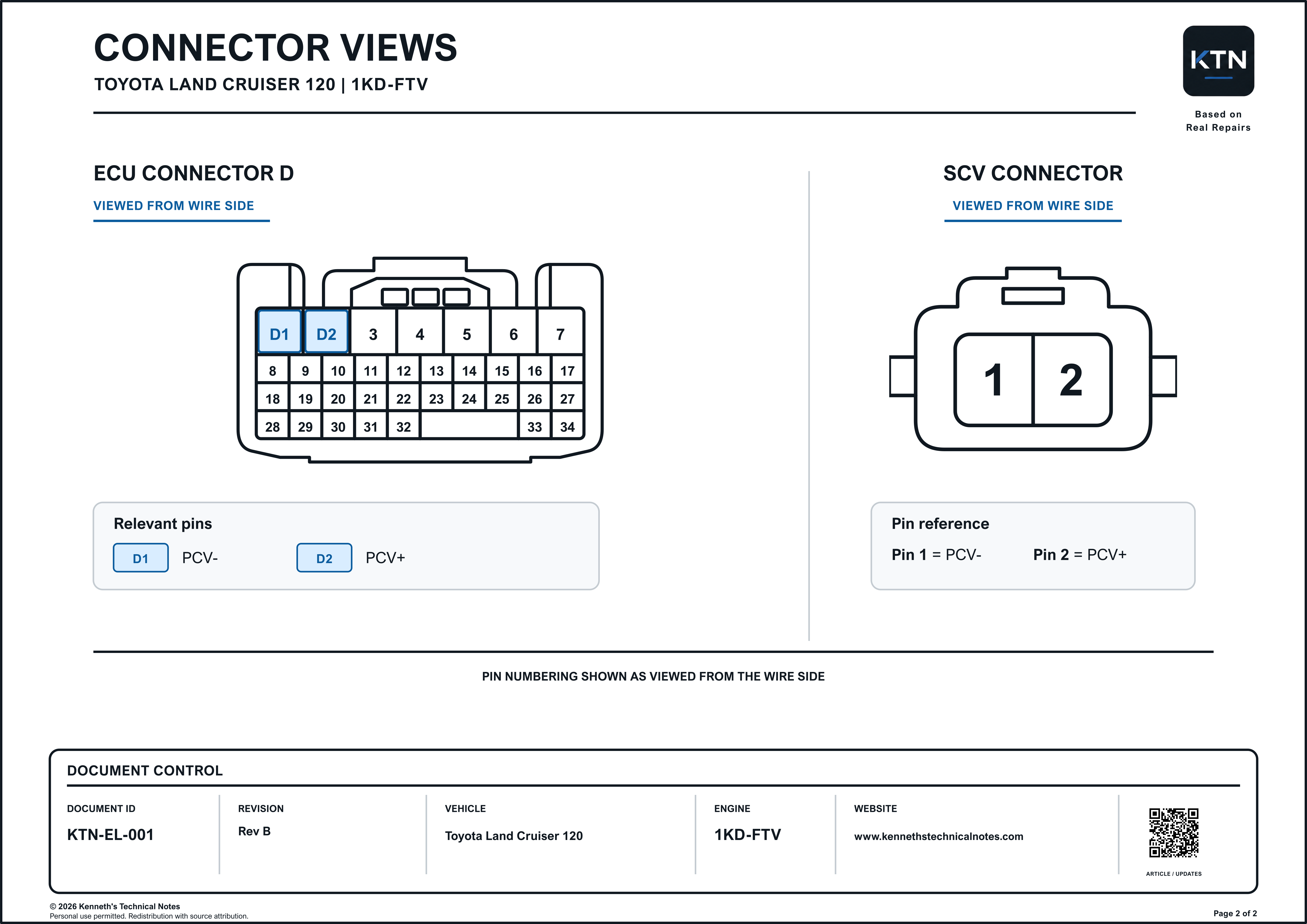Click the 'Relevant pins' heading
This screenshot has width=1307, height=924.
(x=163, y=523)
